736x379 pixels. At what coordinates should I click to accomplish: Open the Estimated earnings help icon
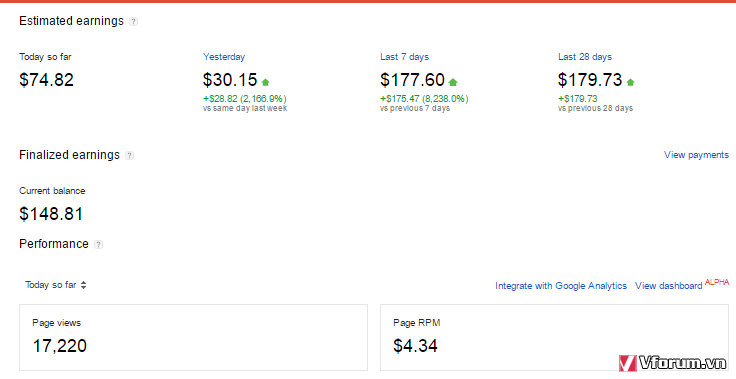point(134,22)
